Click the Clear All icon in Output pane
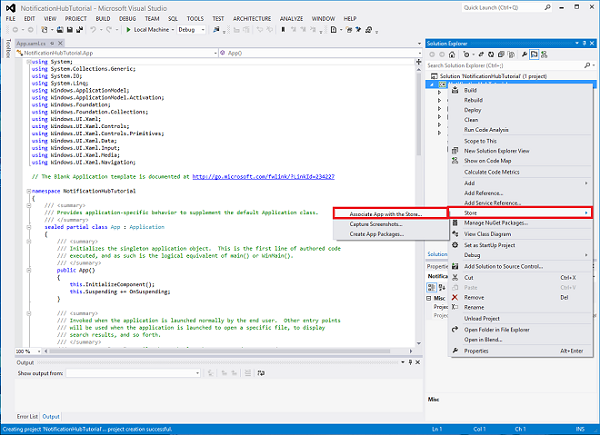 click(248, 373)
